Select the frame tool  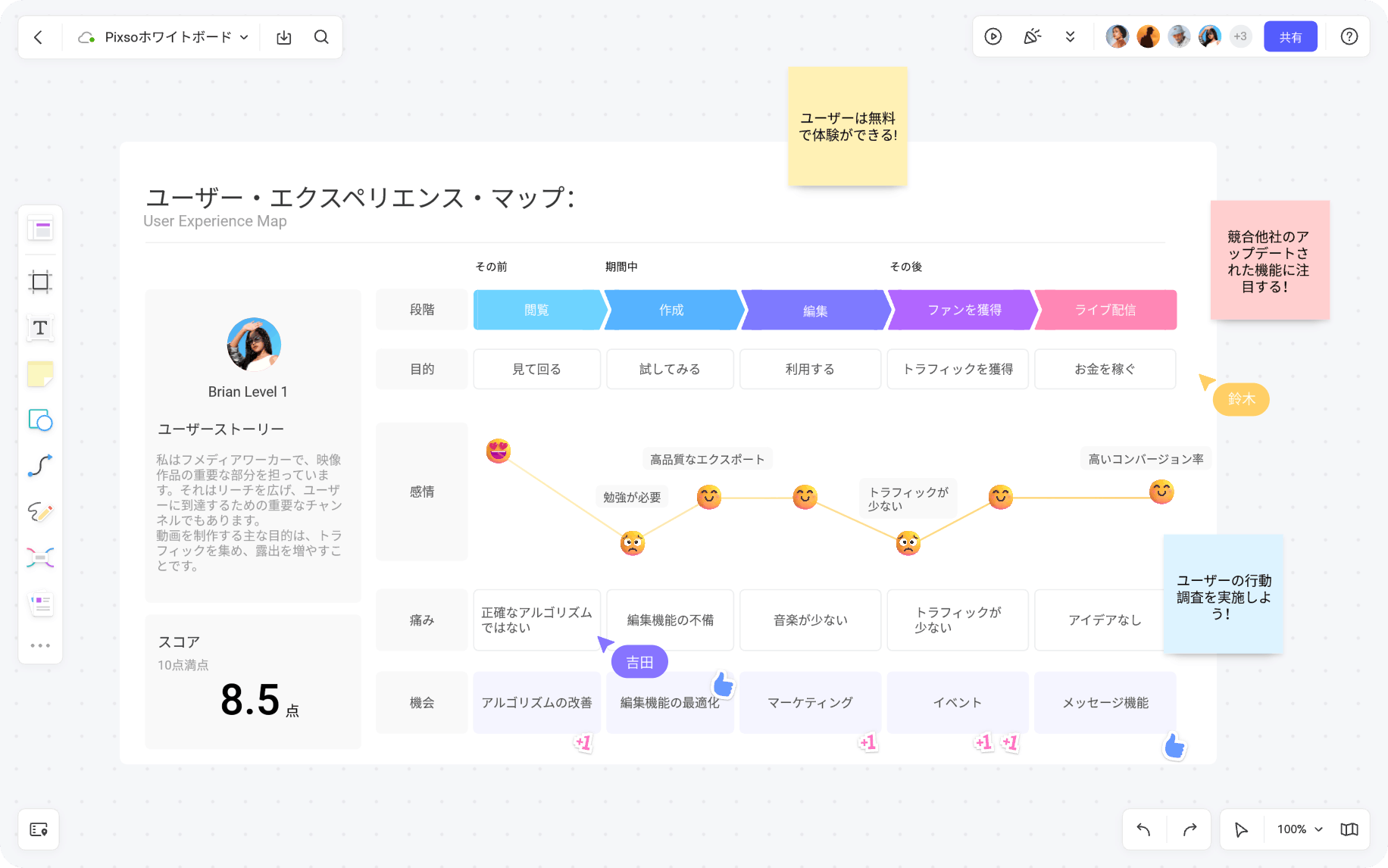tap(40, 282)
